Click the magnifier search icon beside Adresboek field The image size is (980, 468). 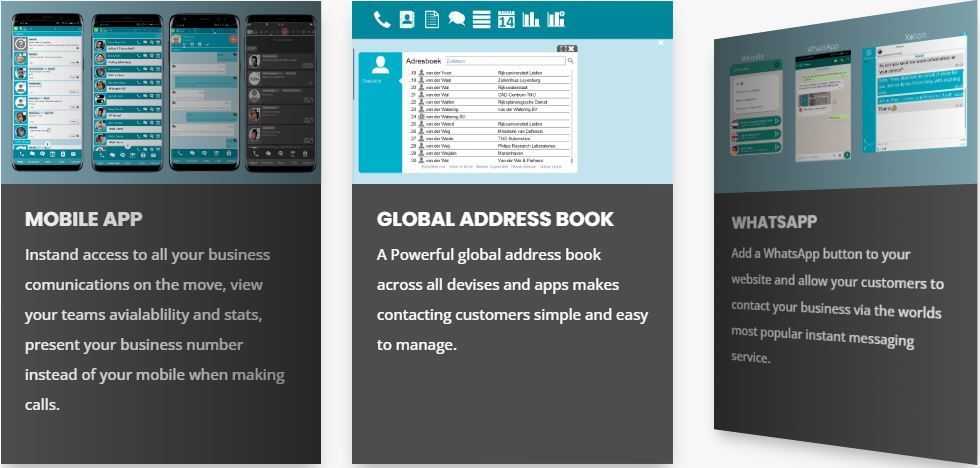571,61
